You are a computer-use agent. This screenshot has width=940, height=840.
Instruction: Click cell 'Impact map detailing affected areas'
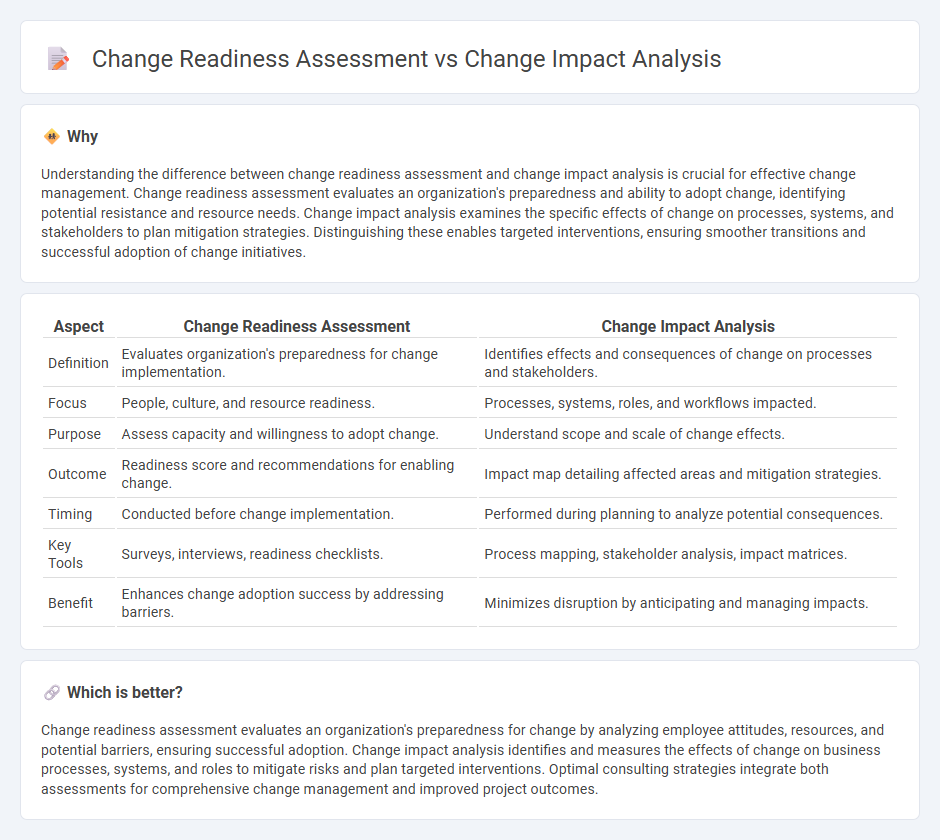(x=688, y=474)
